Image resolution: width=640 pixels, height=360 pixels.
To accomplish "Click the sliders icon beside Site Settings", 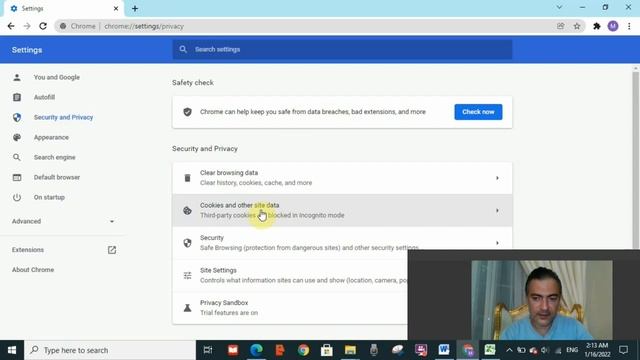I will 187,276.
